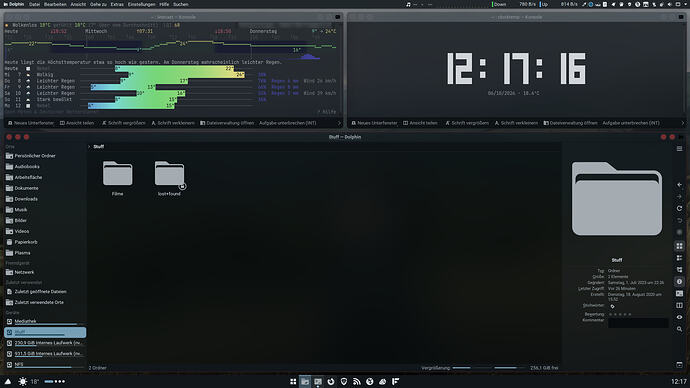
Task: Click the undo arrow in Dolphin's toolbar
Action: 679,220
